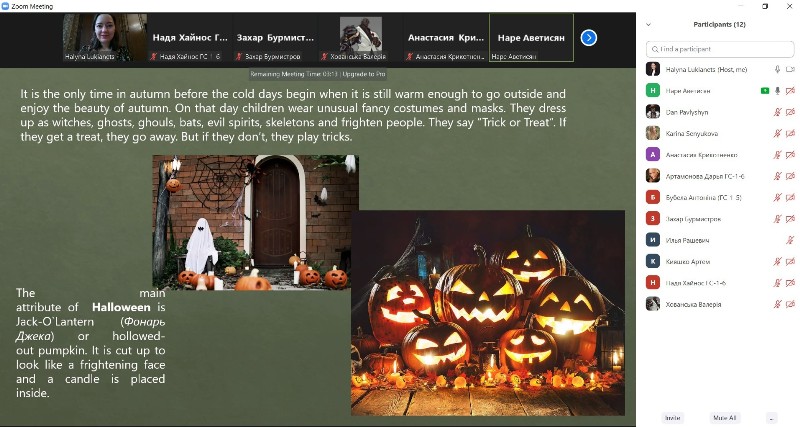Click participant name Артамонова Дарья ГС-1-6
Image resolution: width=800 pixels, height=427 pixels.
pyautogui.click(x=705, y=177)
